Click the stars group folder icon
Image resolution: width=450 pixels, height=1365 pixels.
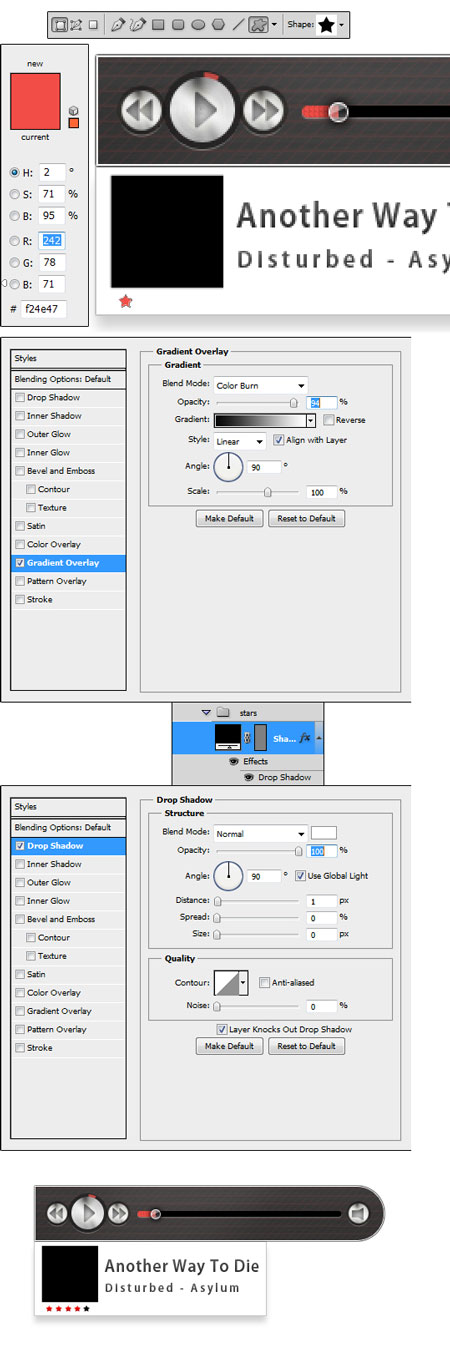pyautogui.click(x=224, y=713)
